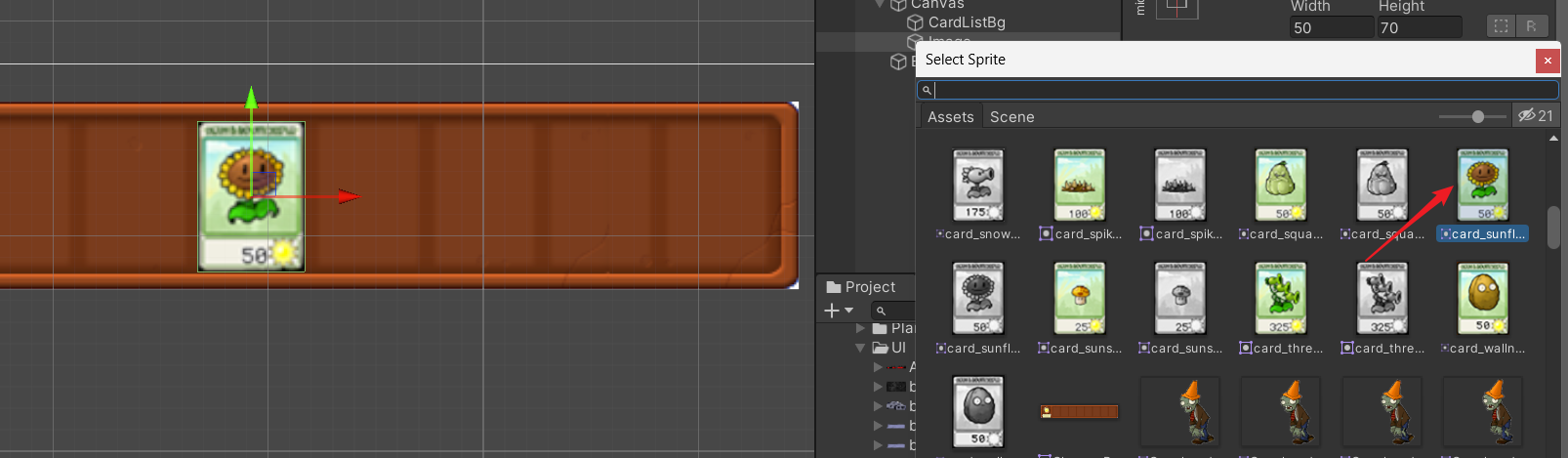Collapse the UI folder in Project

pos(860,348)
